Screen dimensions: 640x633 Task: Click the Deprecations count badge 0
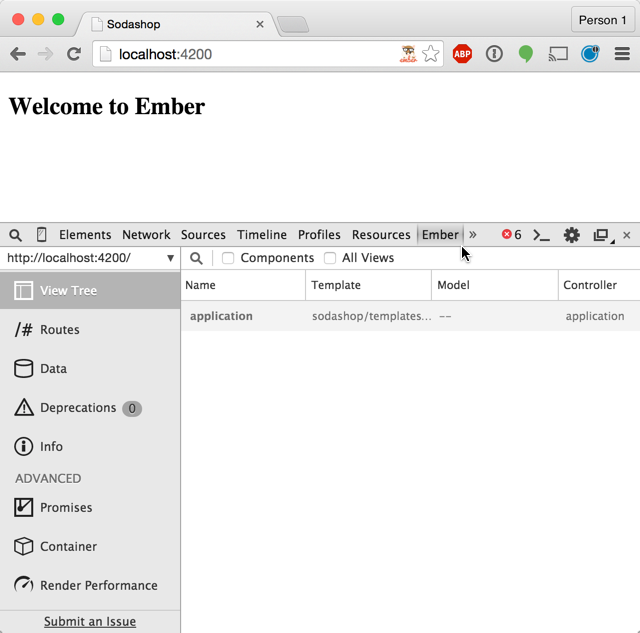(x=132, y=409)
